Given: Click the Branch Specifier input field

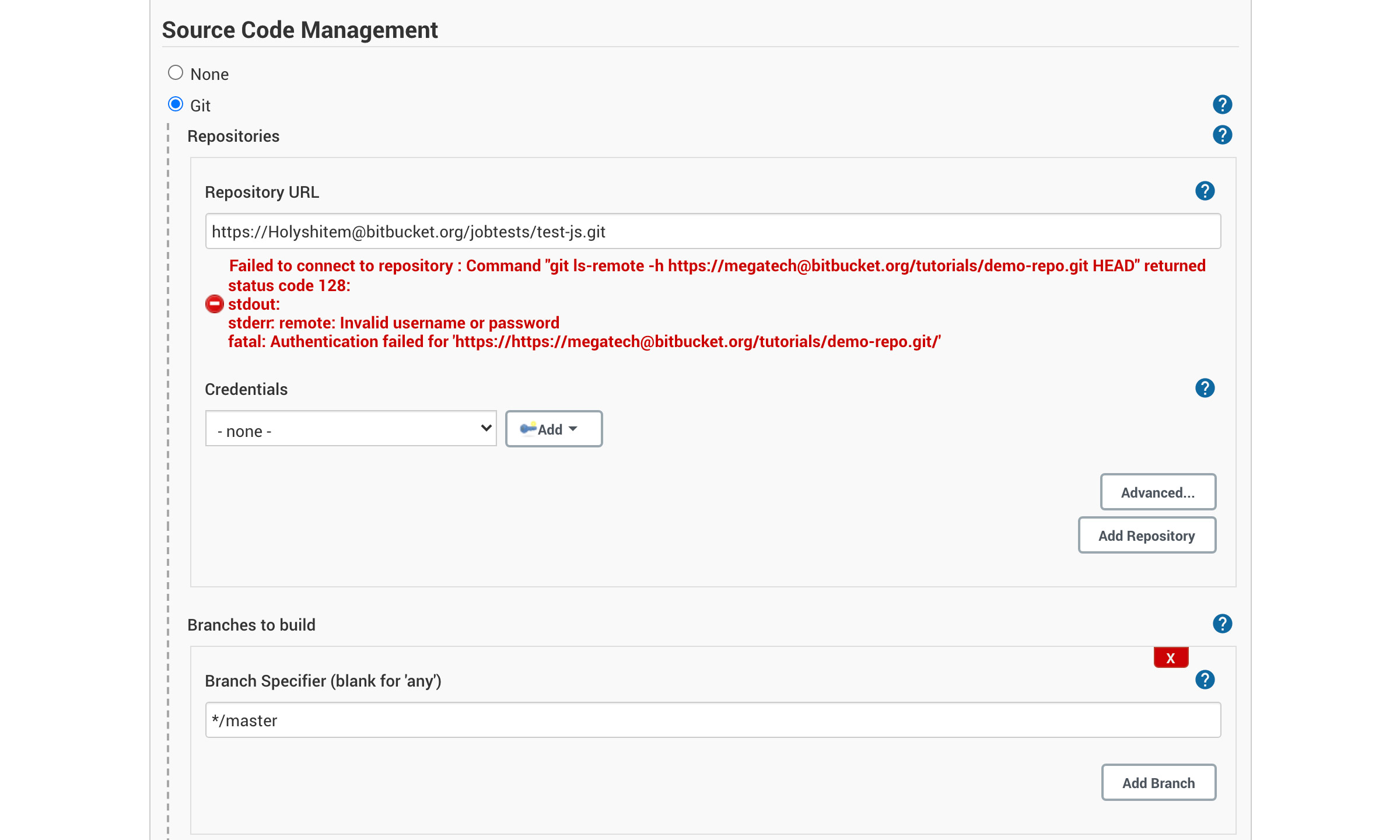Looking at the screenshot, I should click(712, 720).
